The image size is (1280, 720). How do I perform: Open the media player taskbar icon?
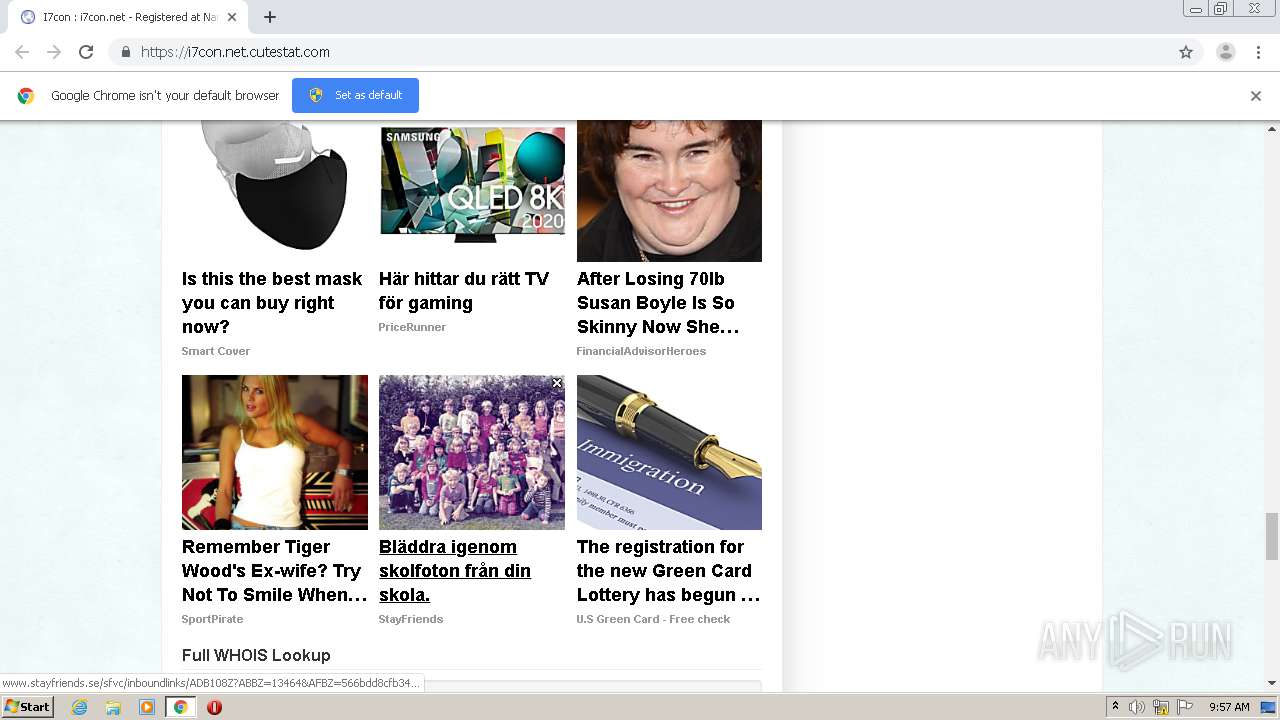[147, 707]
